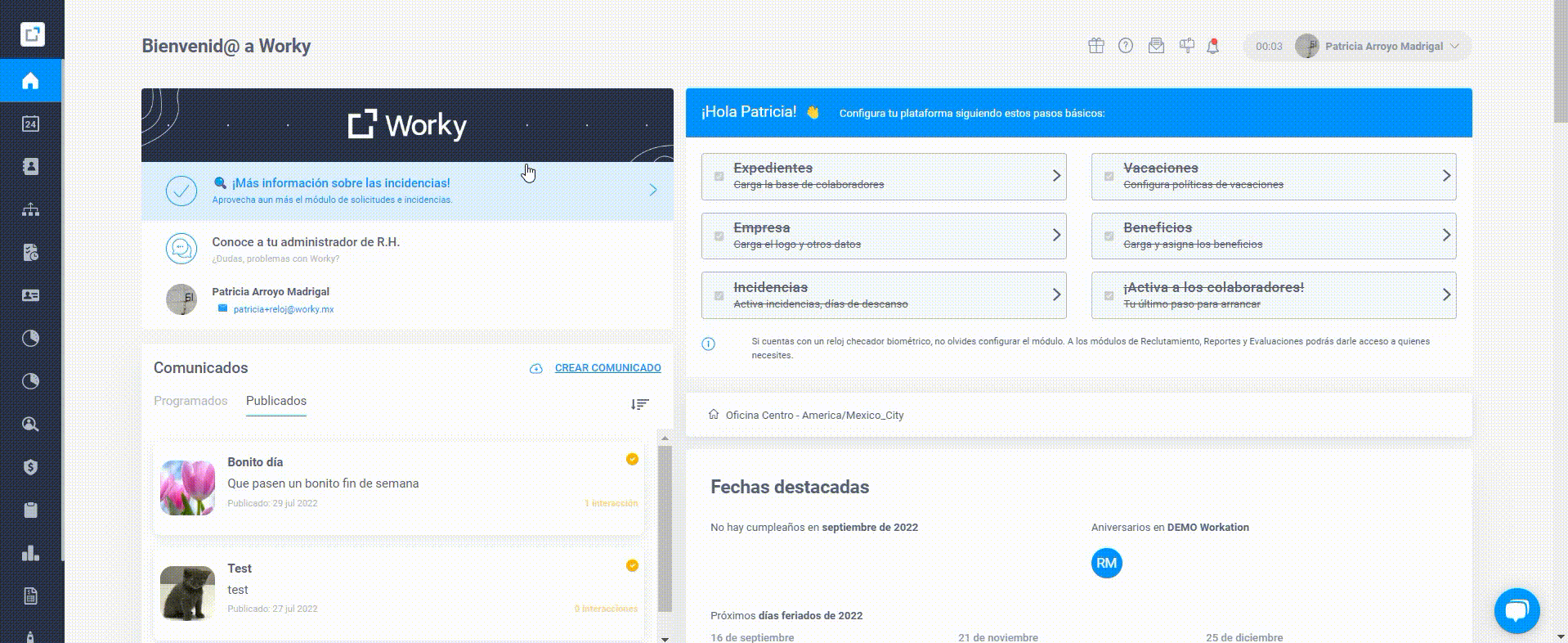
Task: Toggle the Incidencias step checkbox
Action: [x=719, y=296]
